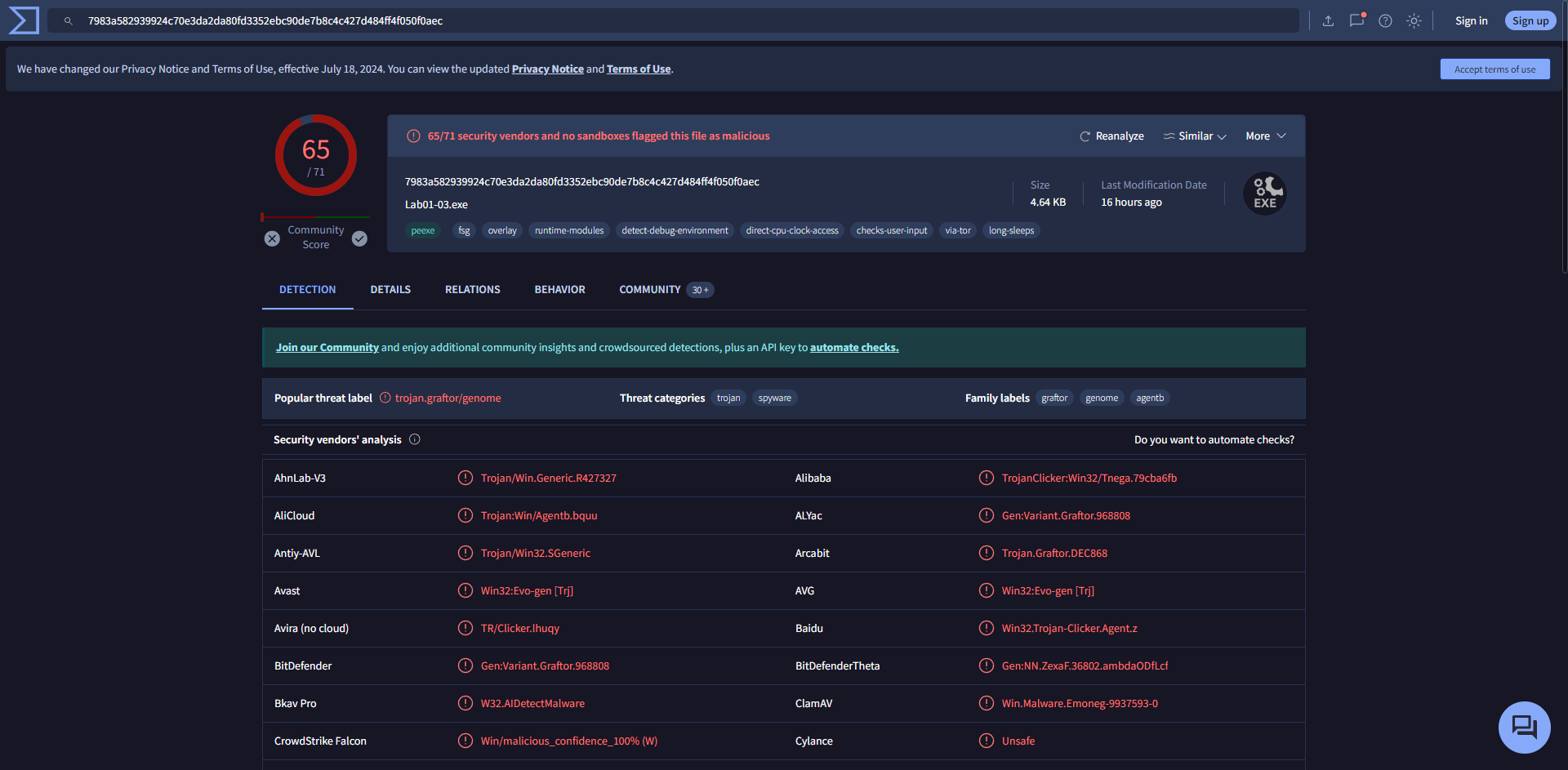Viewport: 1568px width, 770px height.
Task: Click the Sign up button
Action: 1530,21
